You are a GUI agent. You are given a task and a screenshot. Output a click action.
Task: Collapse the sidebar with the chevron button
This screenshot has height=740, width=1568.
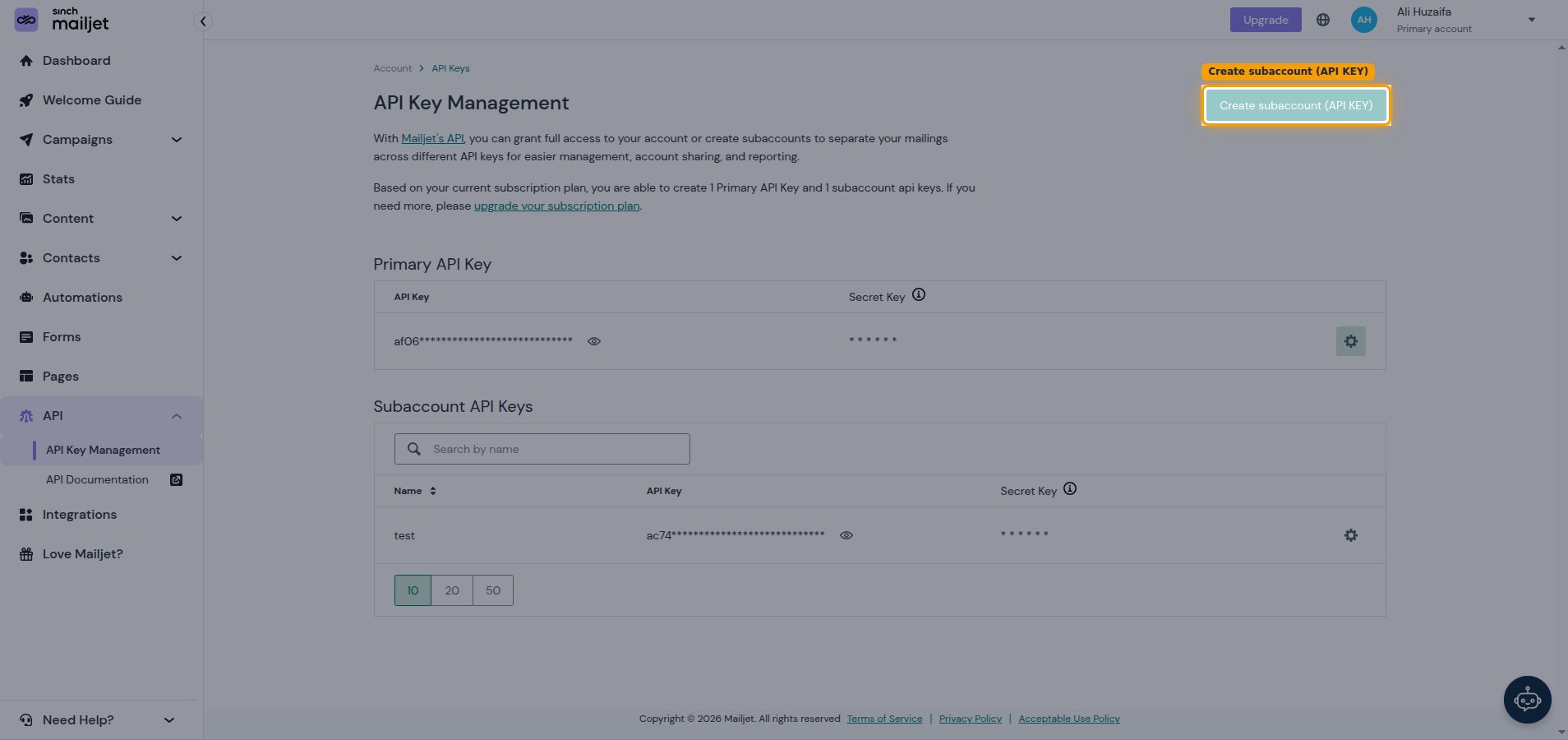(203, 21)
